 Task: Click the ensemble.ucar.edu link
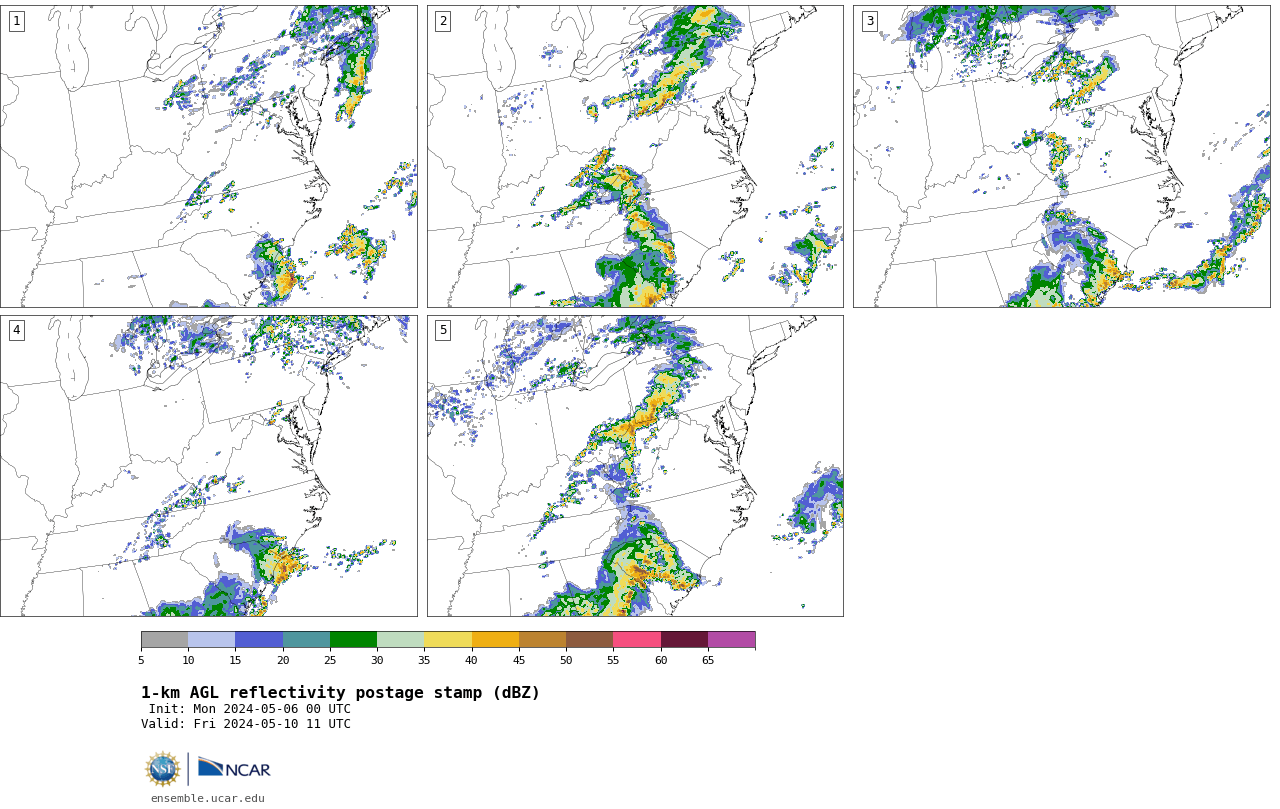(x=208, y=799)
